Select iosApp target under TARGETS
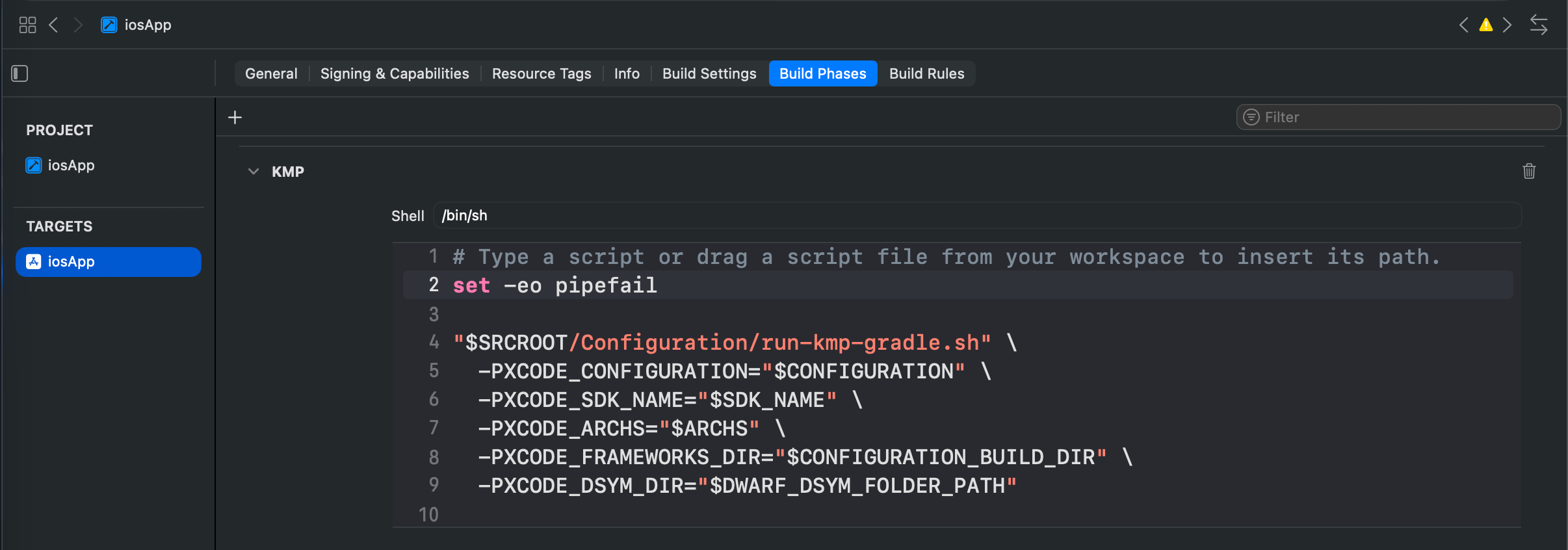Screen dimensions: 1568x550 tap(109, 261)
